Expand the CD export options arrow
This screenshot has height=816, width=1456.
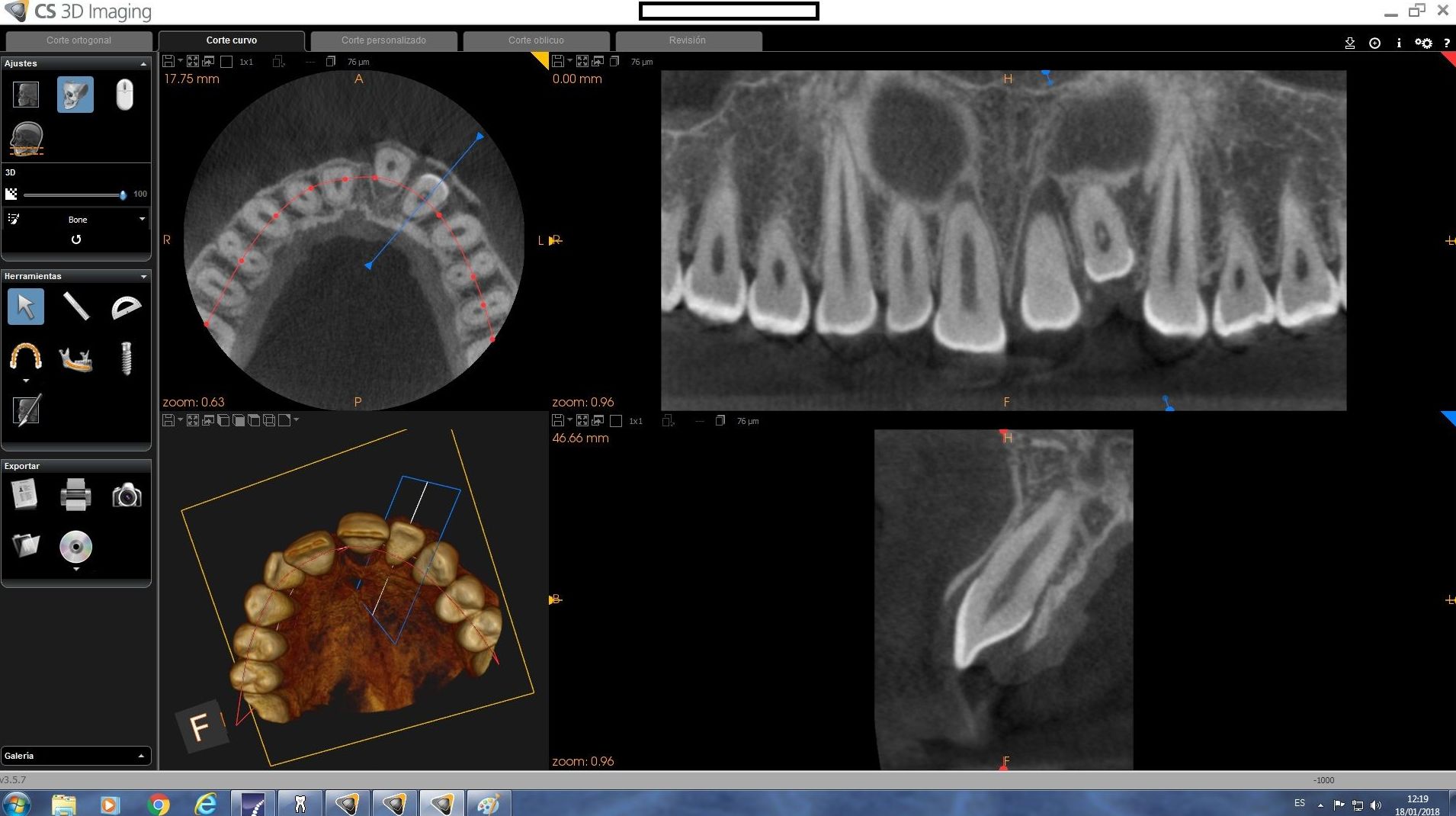[x=75, y=569]
